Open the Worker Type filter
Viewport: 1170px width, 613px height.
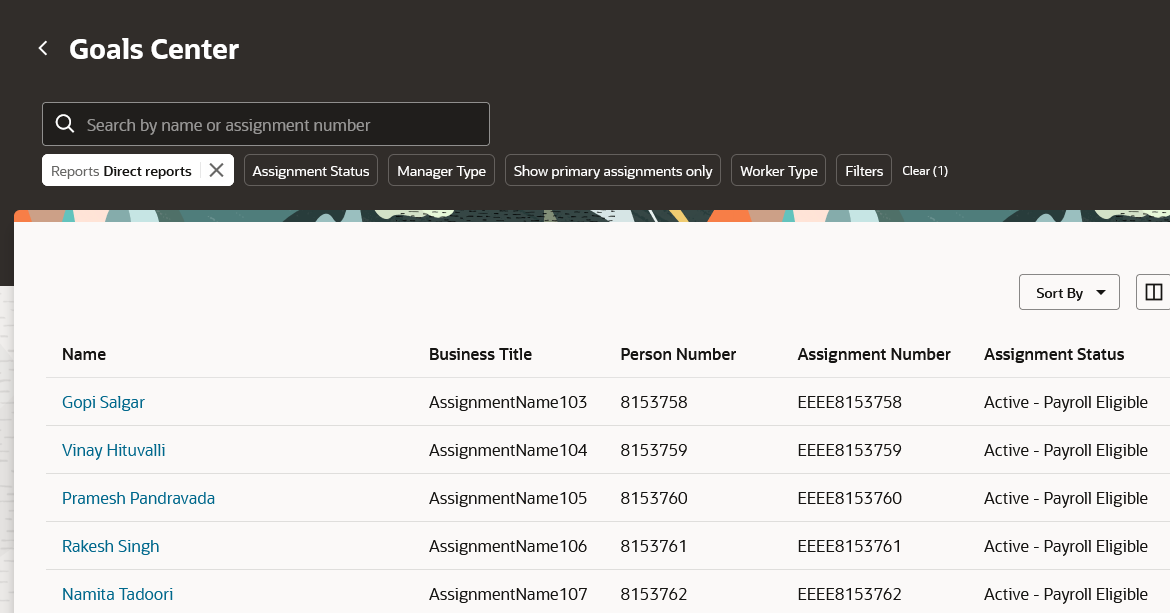click(x=778, y=171)
